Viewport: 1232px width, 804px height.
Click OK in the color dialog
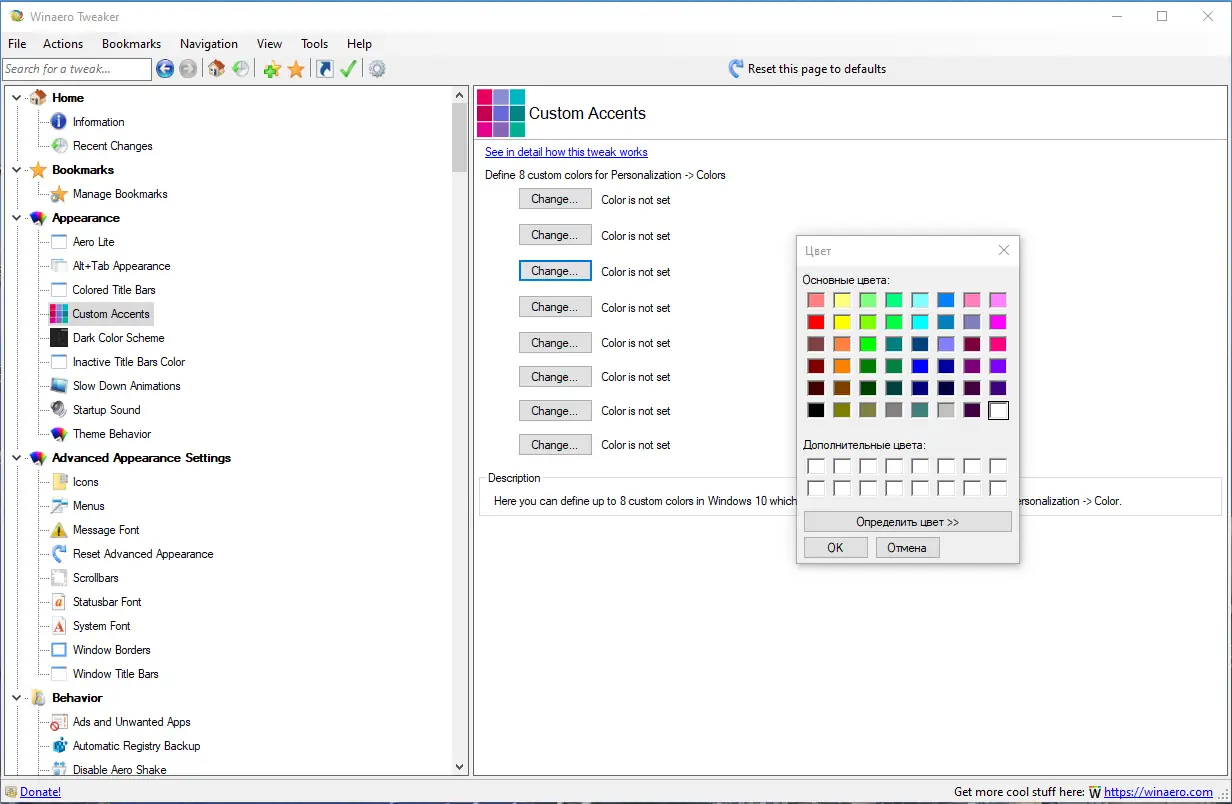pyautogui.click(x=835, y=548)
